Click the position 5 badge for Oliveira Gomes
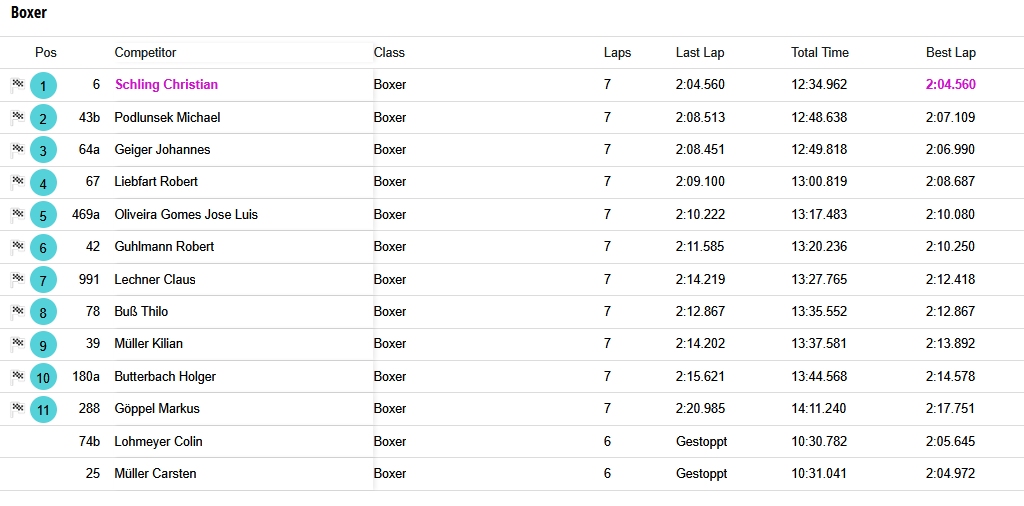Image resolution: width=1024 pixels, height=506 pixels. [x=43, y=215]
